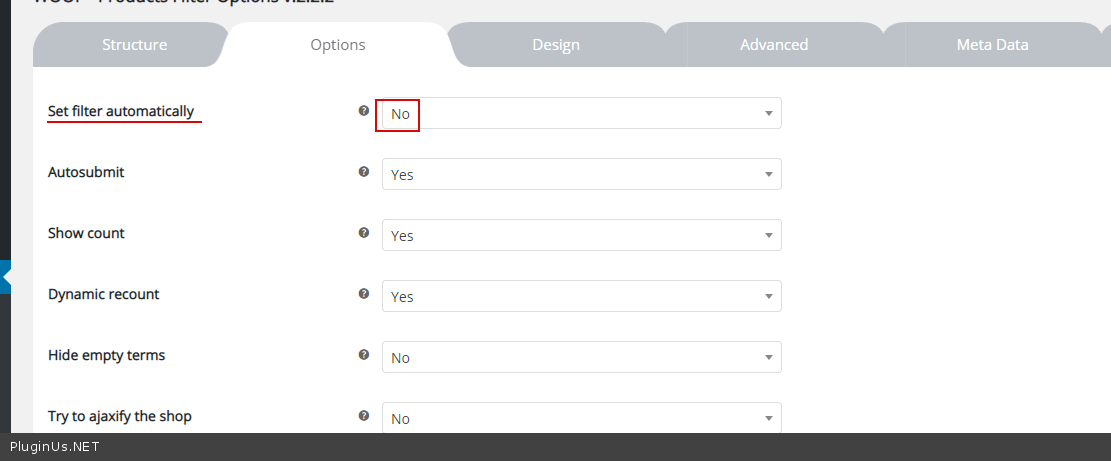Viewport: 1111px width, 461px height.
Task: Click the blue collapse arrow on left edge
Action: click(5, 277)
